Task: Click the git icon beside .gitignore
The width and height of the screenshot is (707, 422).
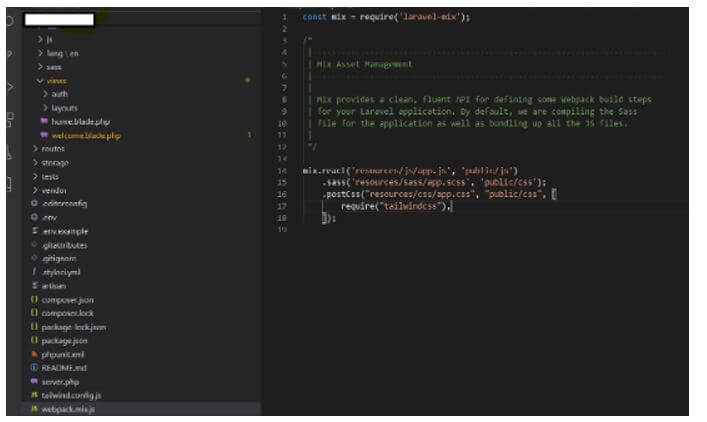Action: coord(34,258)
